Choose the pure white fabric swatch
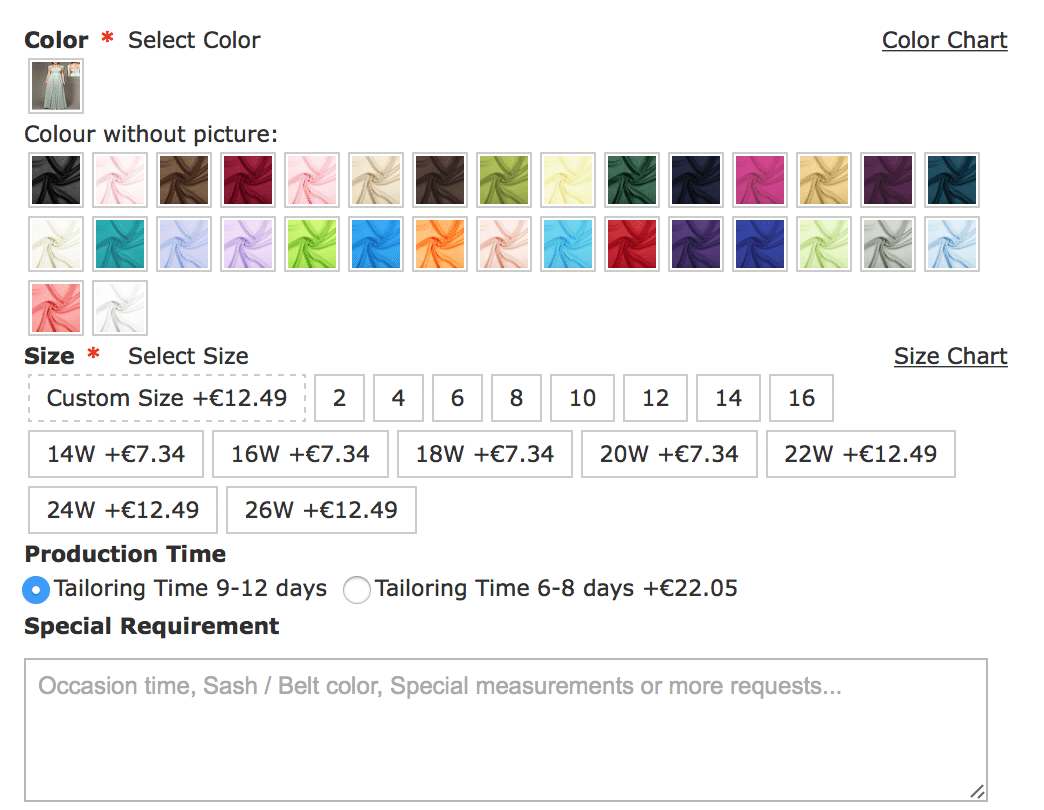 [120, 308]
